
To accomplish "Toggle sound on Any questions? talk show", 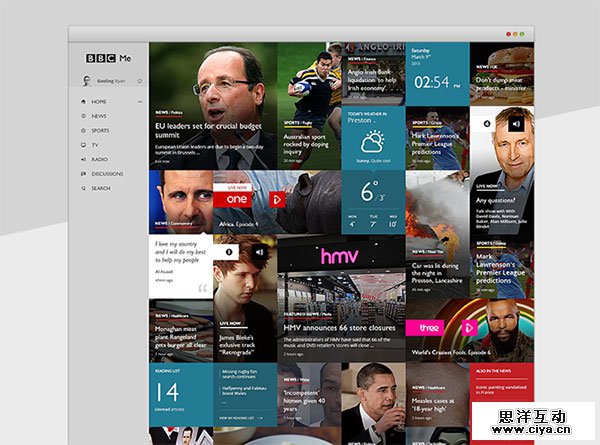I will tap(515, 124).
